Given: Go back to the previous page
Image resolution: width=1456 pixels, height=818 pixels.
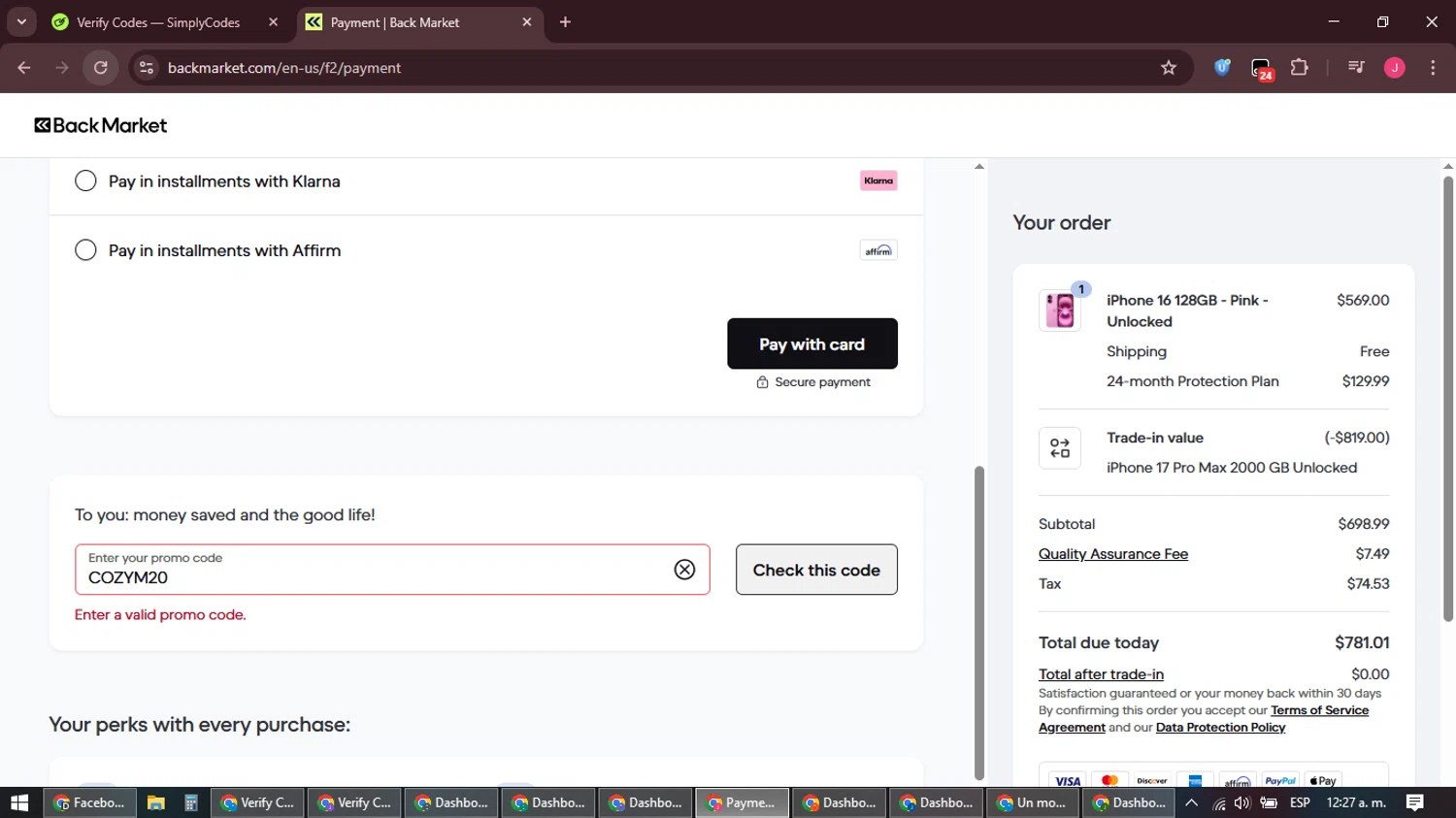Looking at the screenshot, I should [x=24, y=68].
